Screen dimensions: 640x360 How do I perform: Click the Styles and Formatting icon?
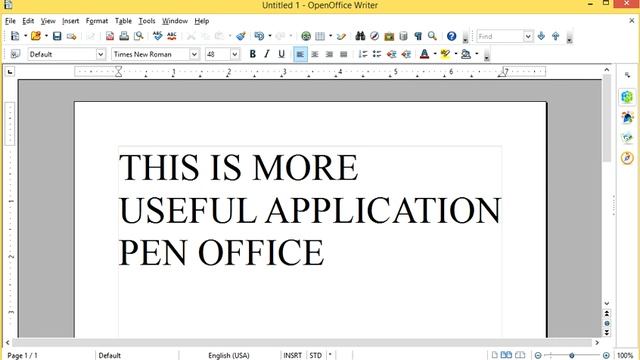click(15, 54)
